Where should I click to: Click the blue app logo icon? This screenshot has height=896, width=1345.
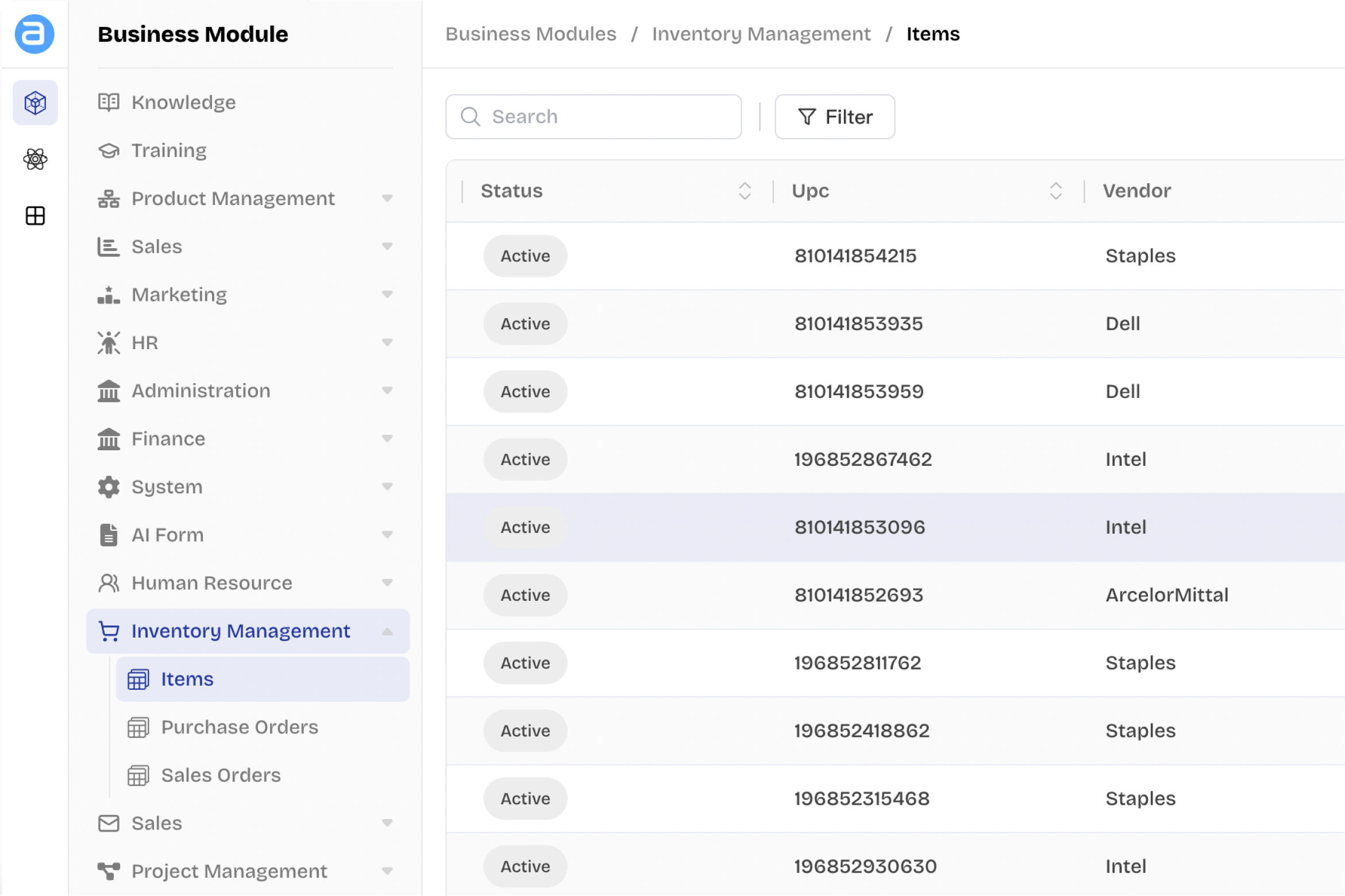(x=34, y=34)
